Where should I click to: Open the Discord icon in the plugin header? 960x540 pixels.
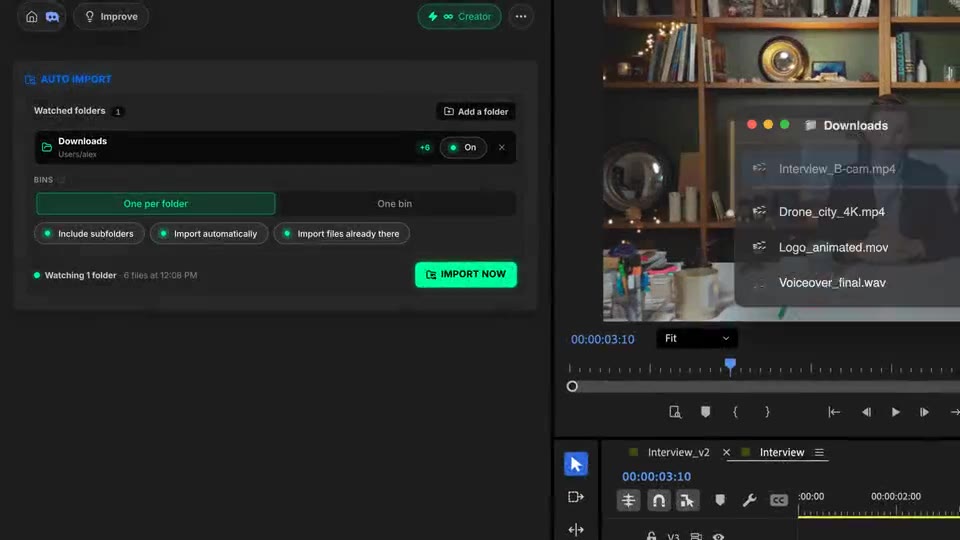pyautogui.click(x=53, y=17)
